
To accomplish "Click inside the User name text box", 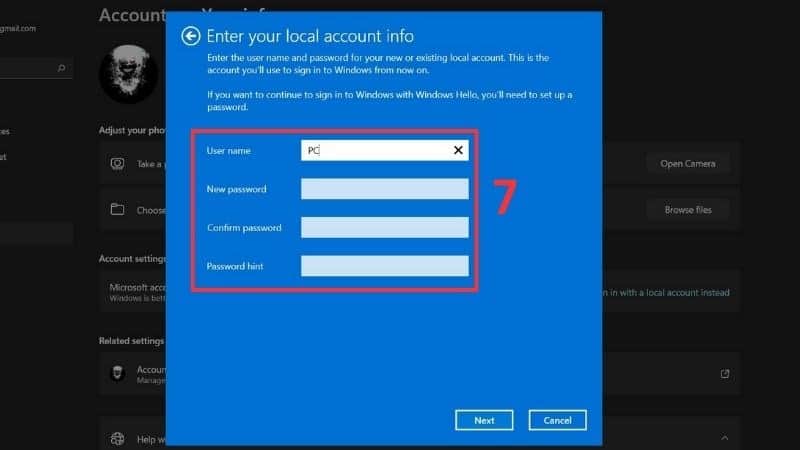I will click(375, 150).
